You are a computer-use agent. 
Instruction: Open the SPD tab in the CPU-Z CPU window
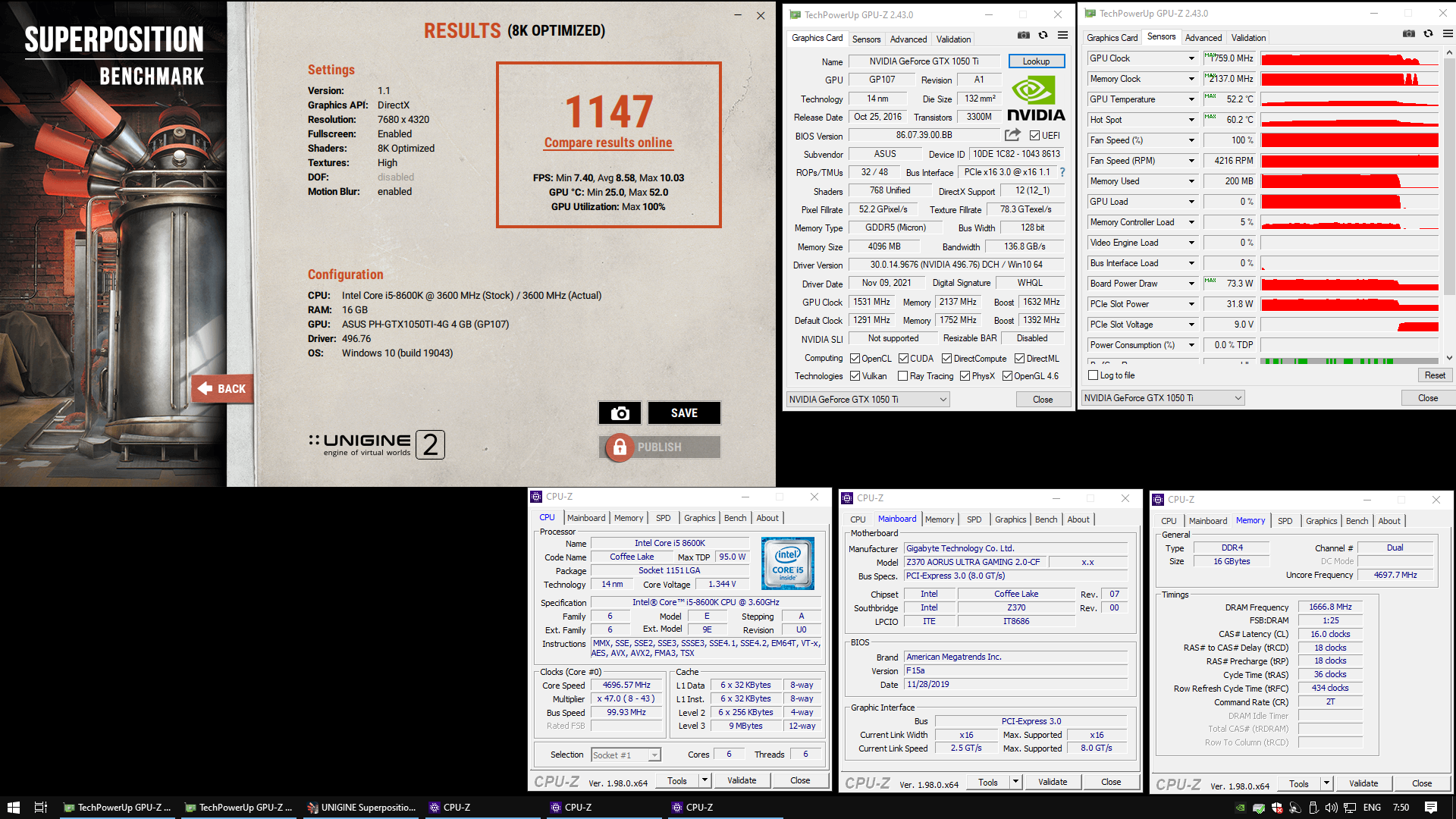(663, 518)
